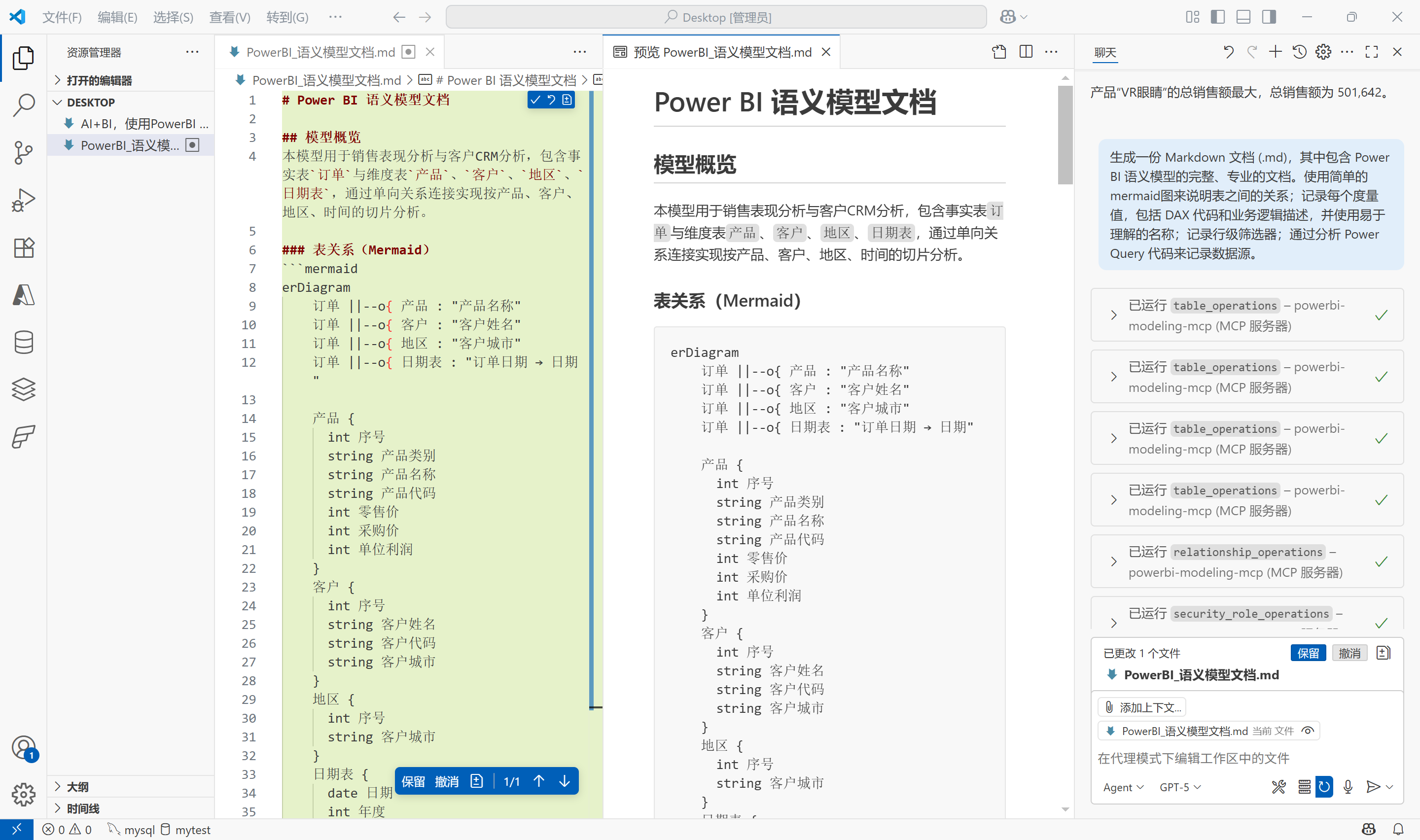Open the 编辑(E) menu
This screenshot has width=1420, height=840.
coord(117,17)
